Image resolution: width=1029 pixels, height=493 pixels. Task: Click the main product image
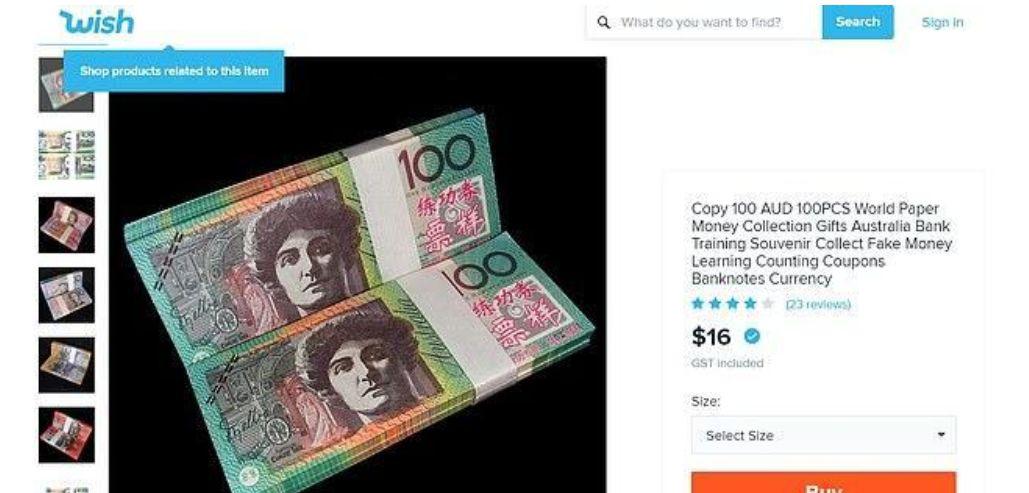tap(358, 274)
